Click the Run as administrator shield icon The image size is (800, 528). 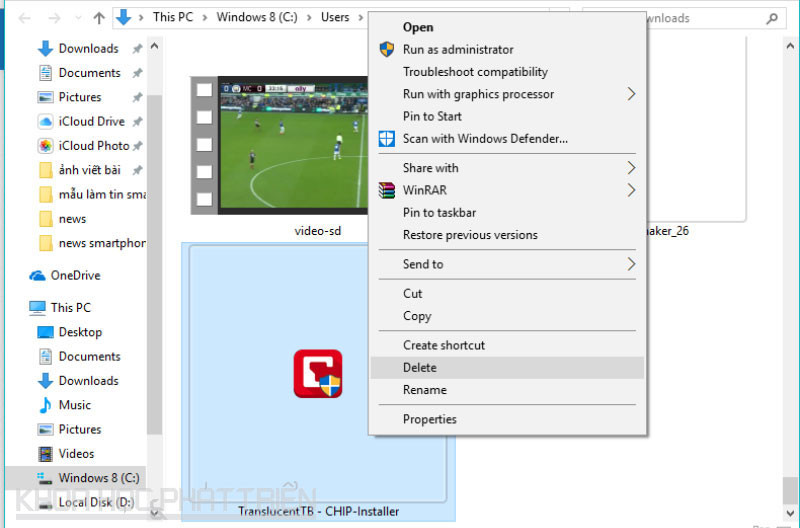point(386,49)
